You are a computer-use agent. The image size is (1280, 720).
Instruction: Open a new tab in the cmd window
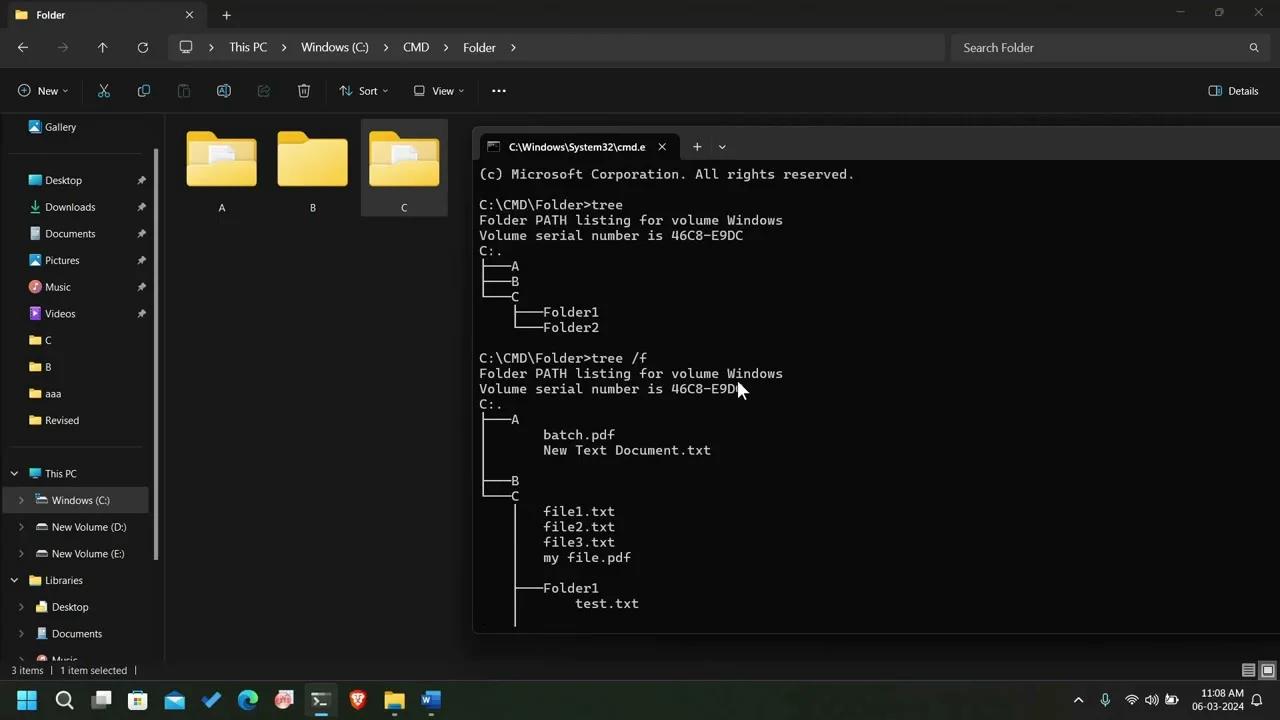click(x=697, y=147)
